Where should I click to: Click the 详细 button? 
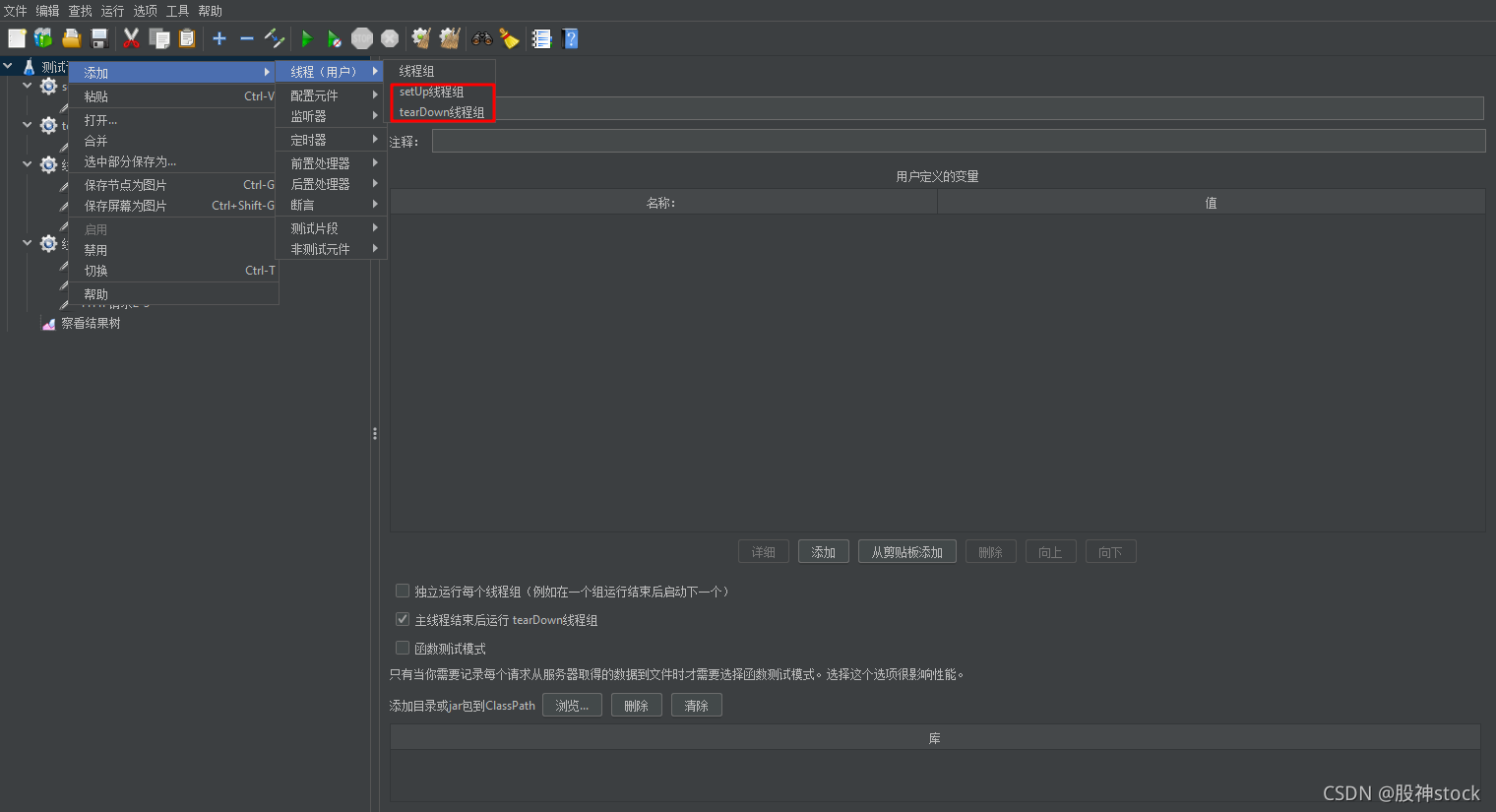point(764,552)
